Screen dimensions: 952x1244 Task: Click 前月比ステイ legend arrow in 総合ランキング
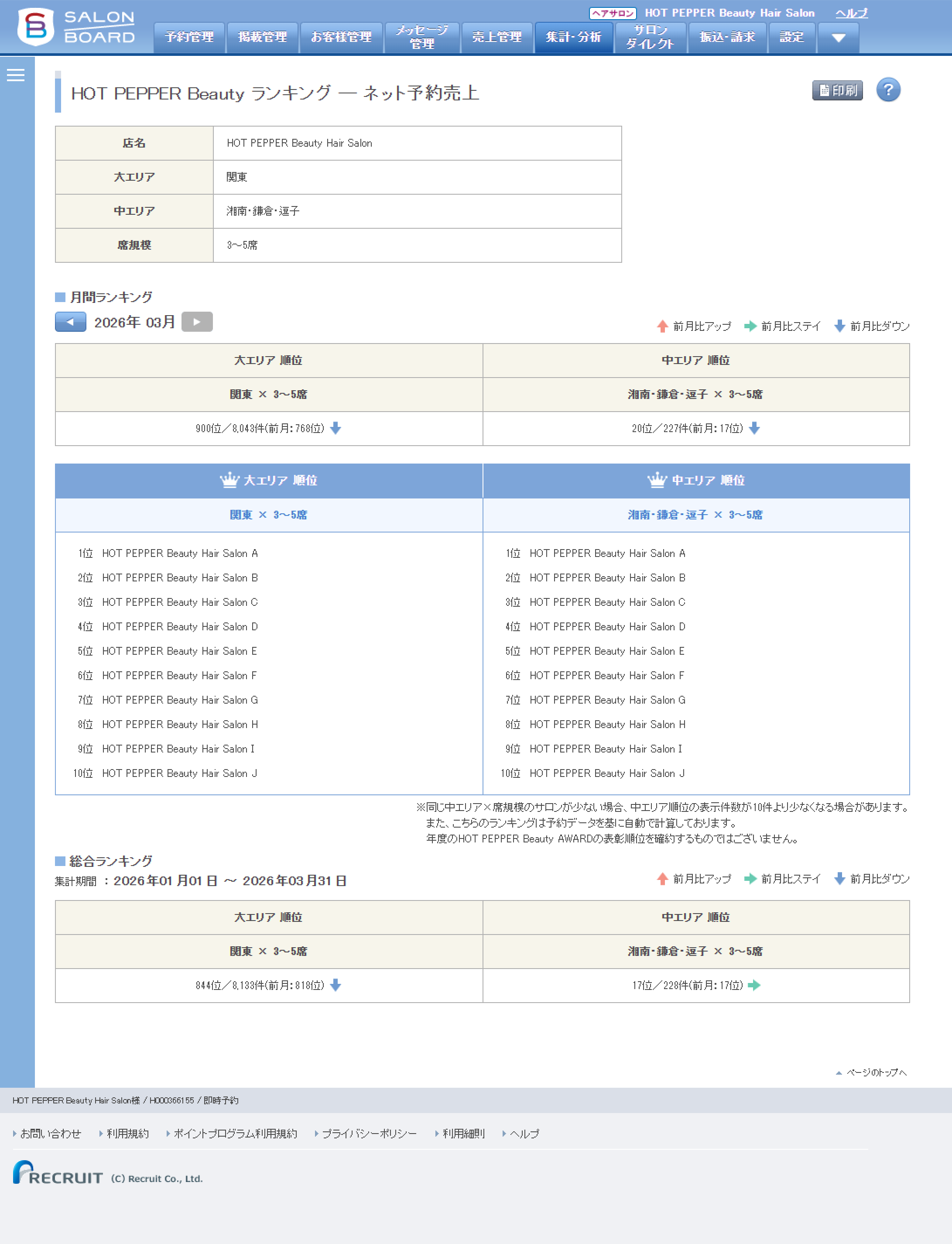(x=750, y=879)
